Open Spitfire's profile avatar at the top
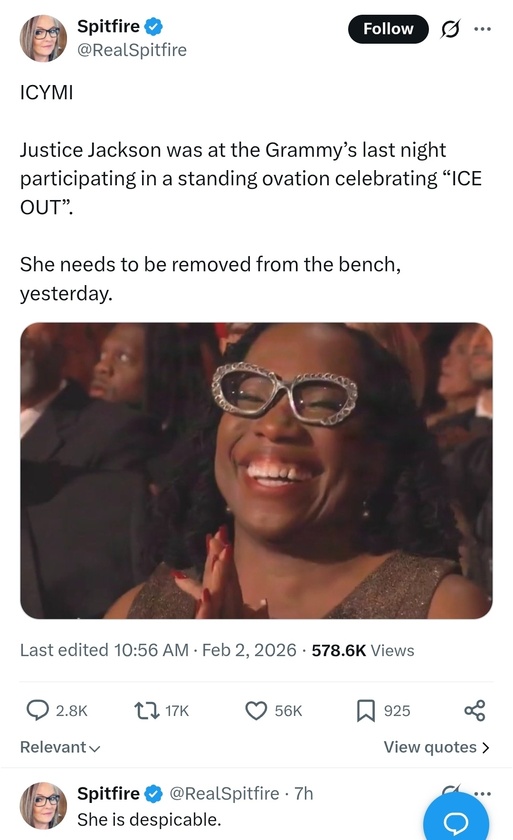The height and width of the screenshot is (840, 513). [43, 39]
